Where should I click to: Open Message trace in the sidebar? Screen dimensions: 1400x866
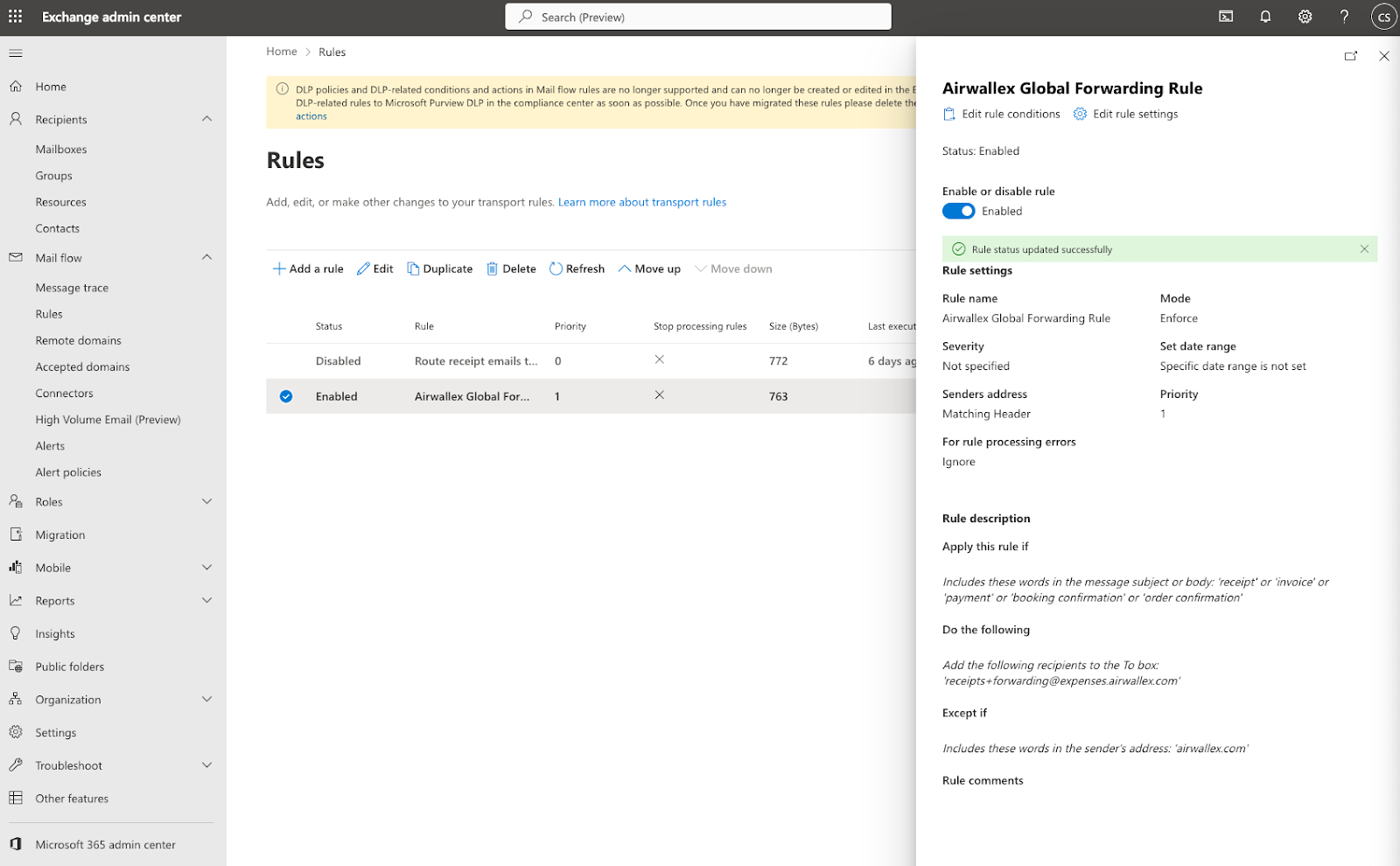[72, 288]
